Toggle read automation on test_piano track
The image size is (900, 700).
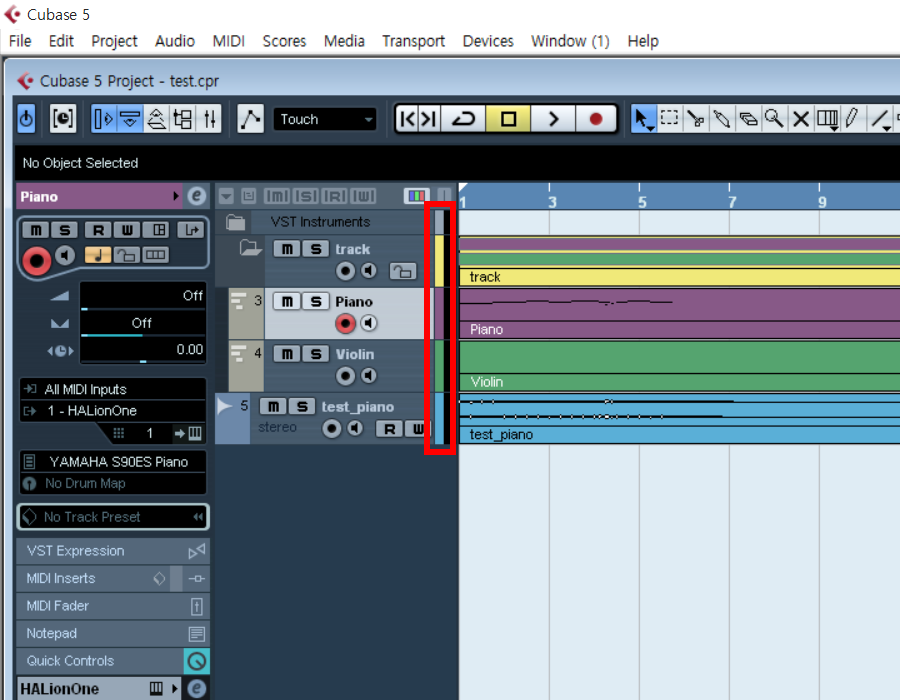tap(389, 429)
